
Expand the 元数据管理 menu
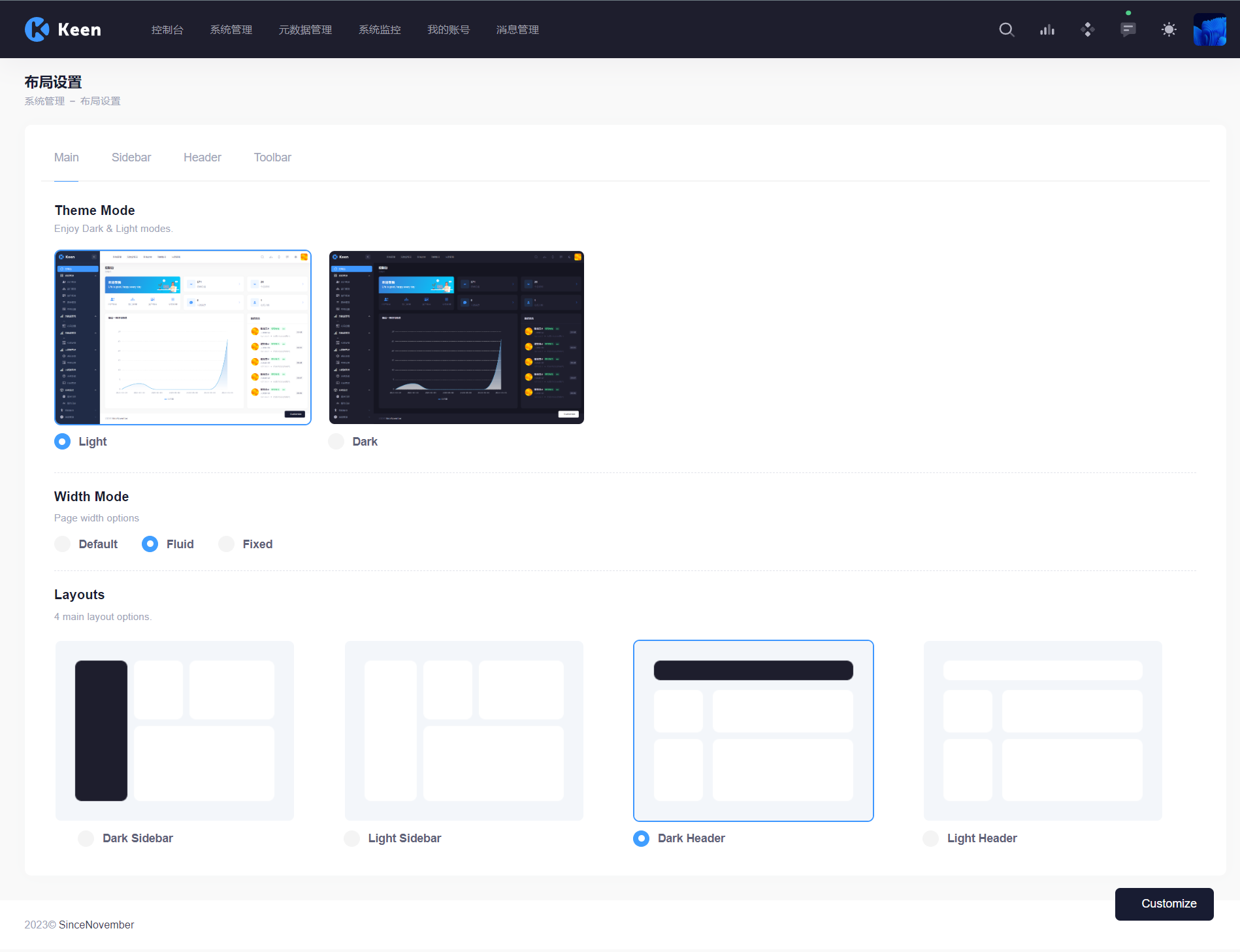[x=305, y=29]
